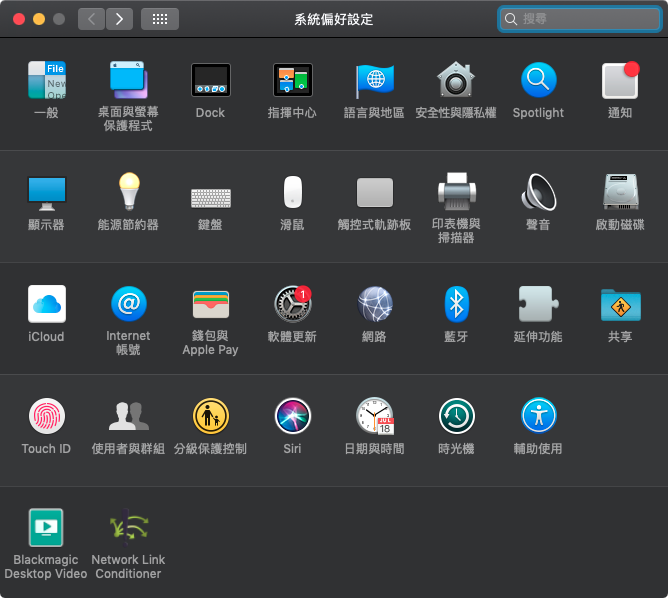The width and height of the screenshot is (668, 598).
Task: Open 通知 (Notifications) preferences
Action: 620,81
